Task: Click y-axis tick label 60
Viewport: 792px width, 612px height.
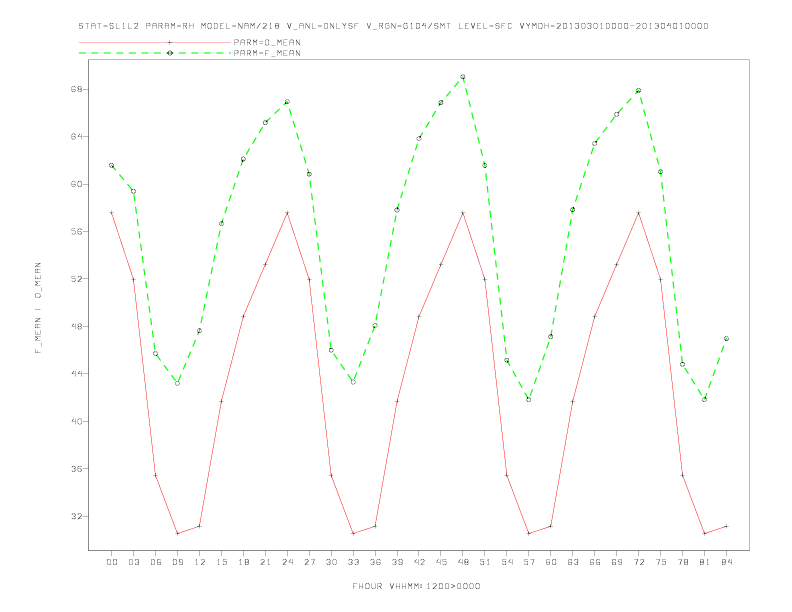Action: tap(77, 184)
